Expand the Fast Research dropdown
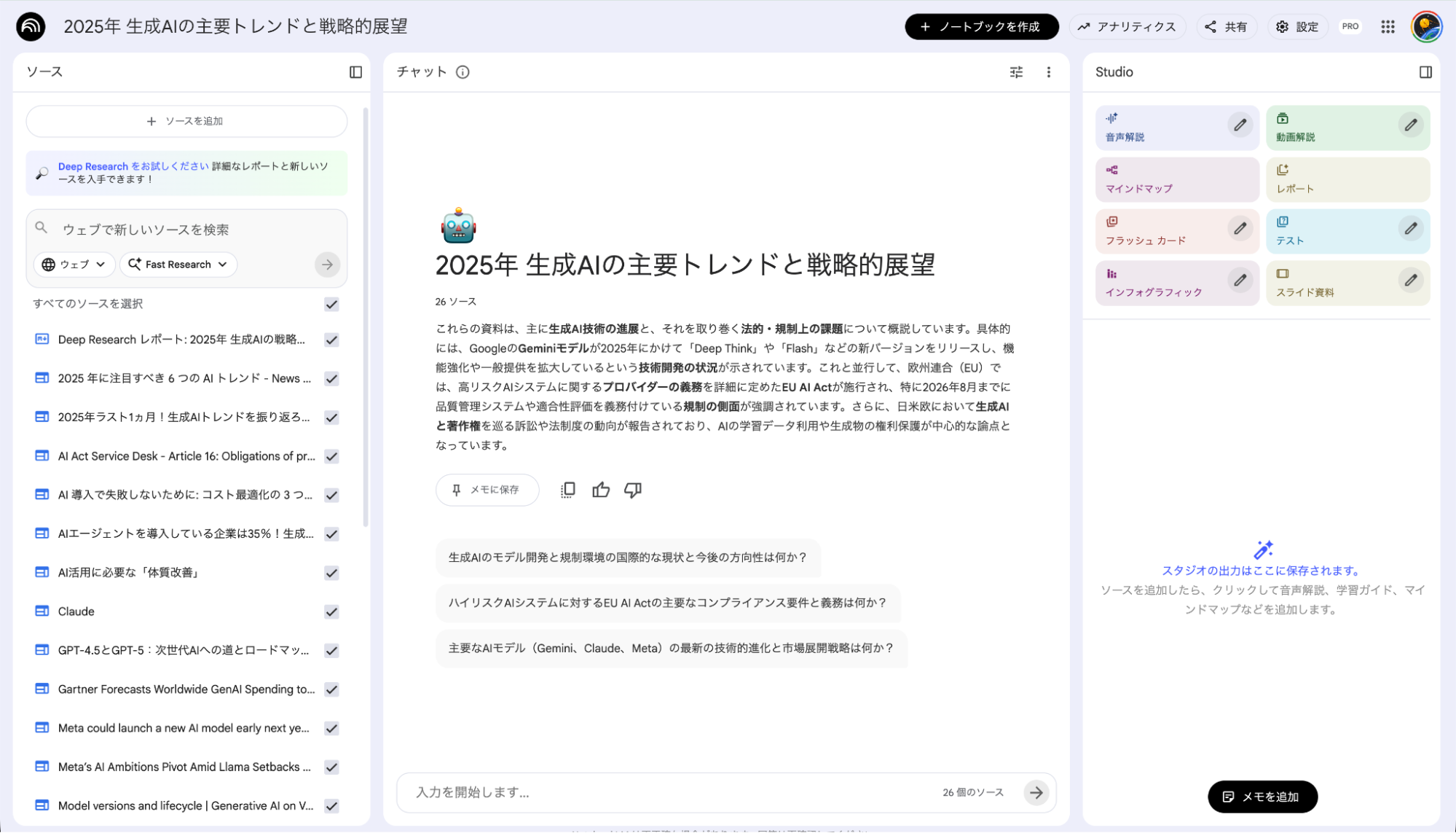1456x833 pixels. click(x=178, y=265)
